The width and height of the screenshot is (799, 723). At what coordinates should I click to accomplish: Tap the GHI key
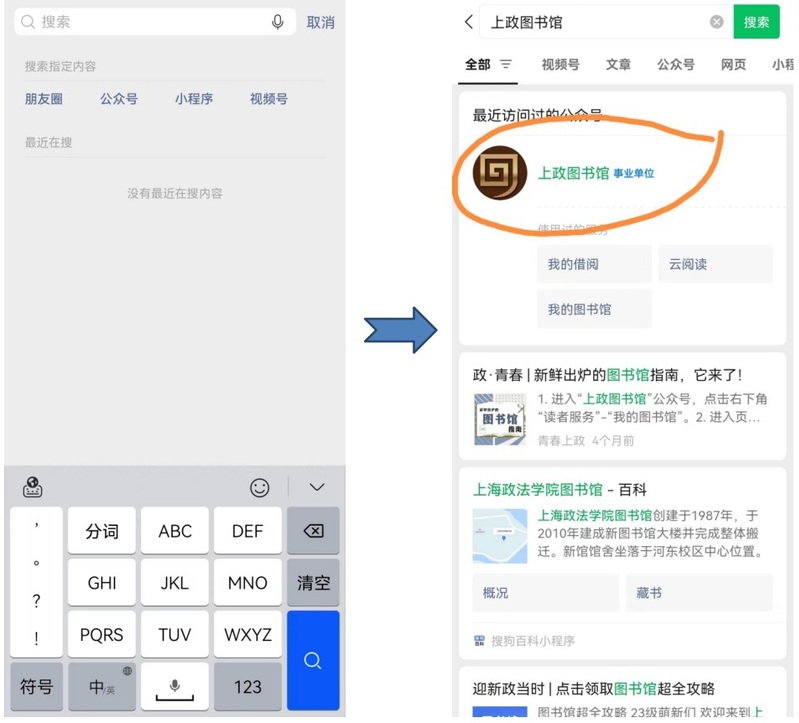102,582
